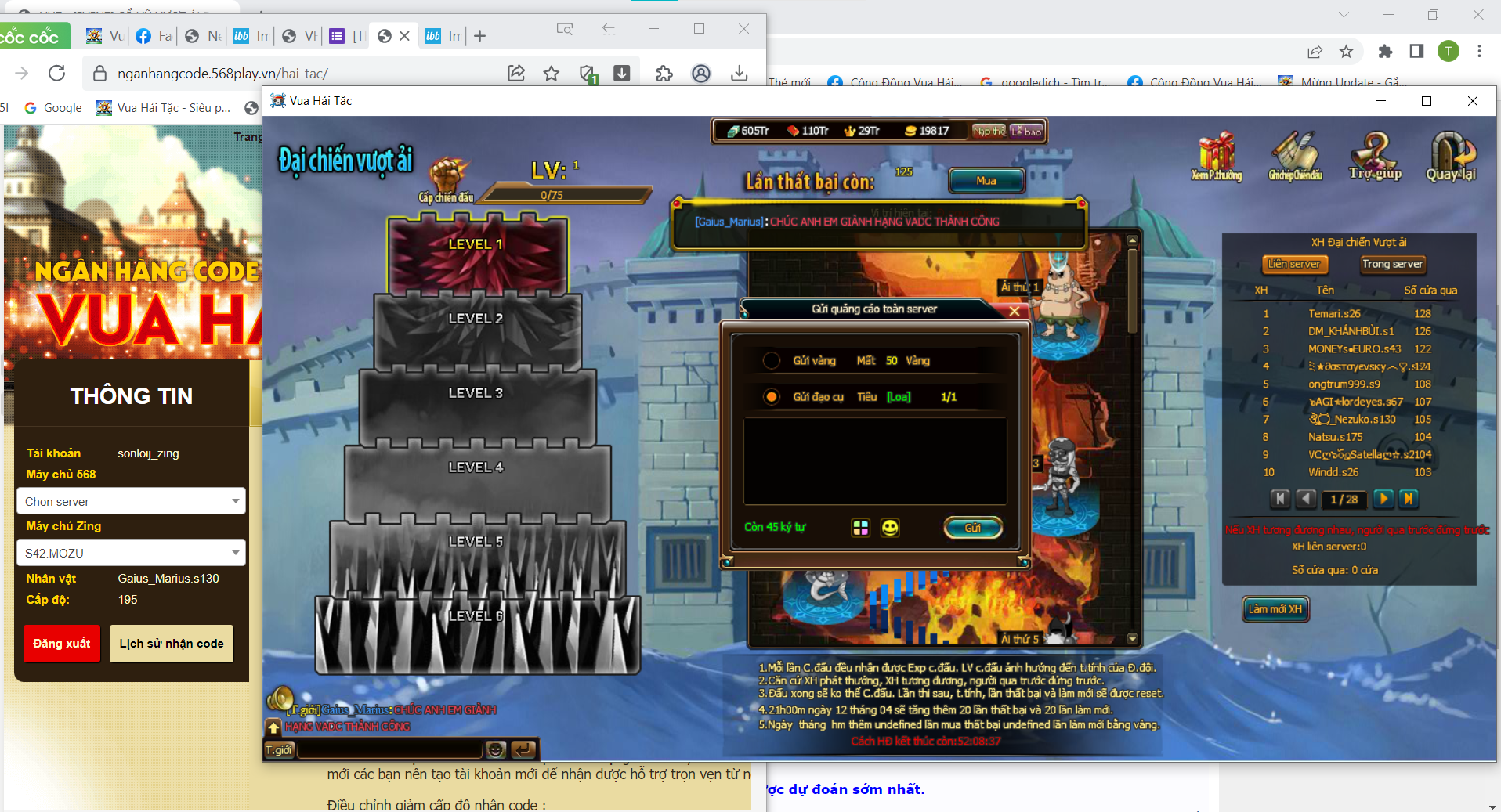
Task: Bookmark the page with the Cốc Cốc star icon
Action: pos(552,73)
